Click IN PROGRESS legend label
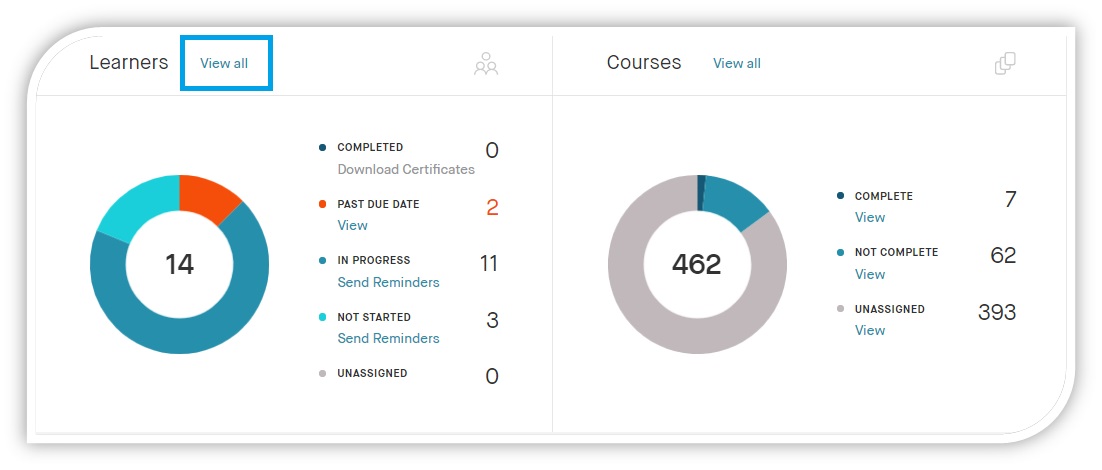The image size is (1102, 470). [374, 261]
